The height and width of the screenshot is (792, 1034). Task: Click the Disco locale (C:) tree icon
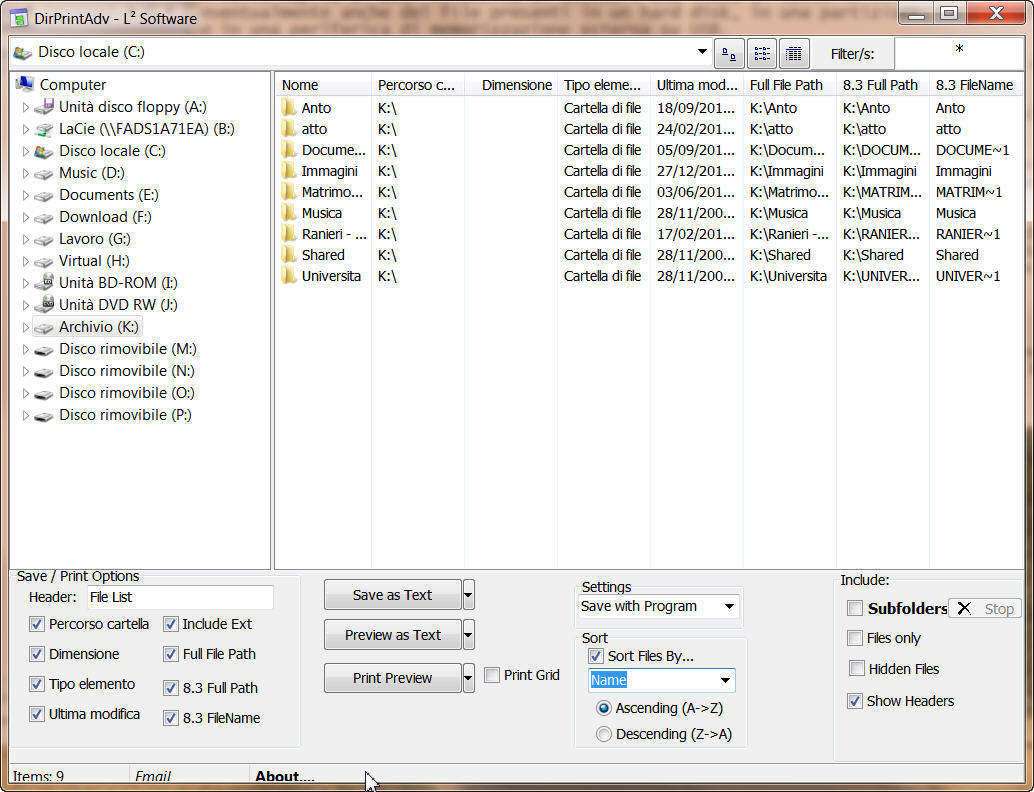[x=44, y=151]
